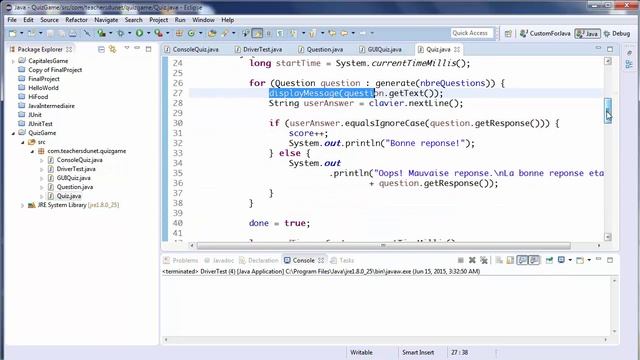Open the Refactor menu
The height and width of the screenshot is (360, 640).
coord(76,20)
